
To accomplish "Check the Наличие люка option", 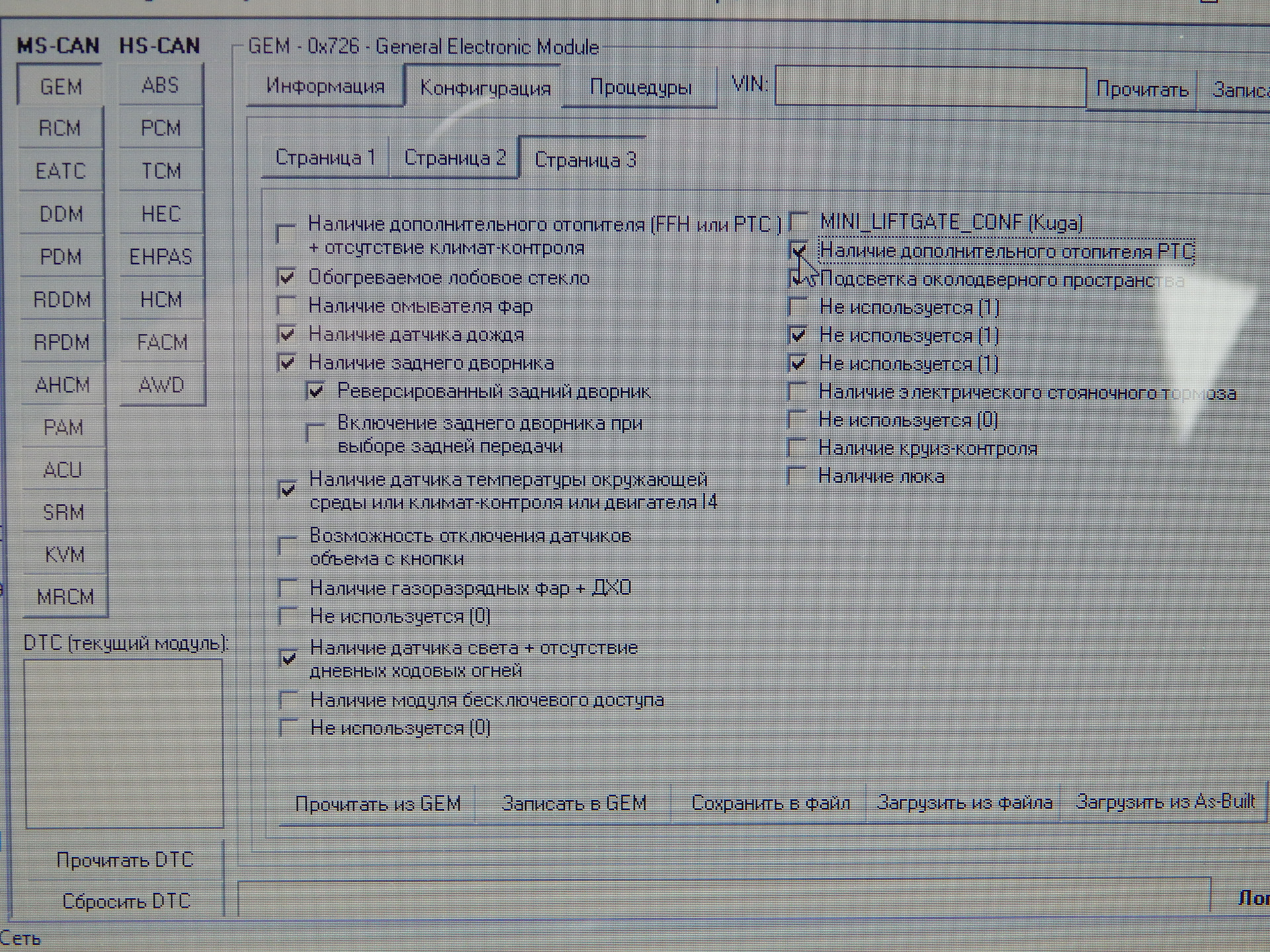I will coord(797,476).
